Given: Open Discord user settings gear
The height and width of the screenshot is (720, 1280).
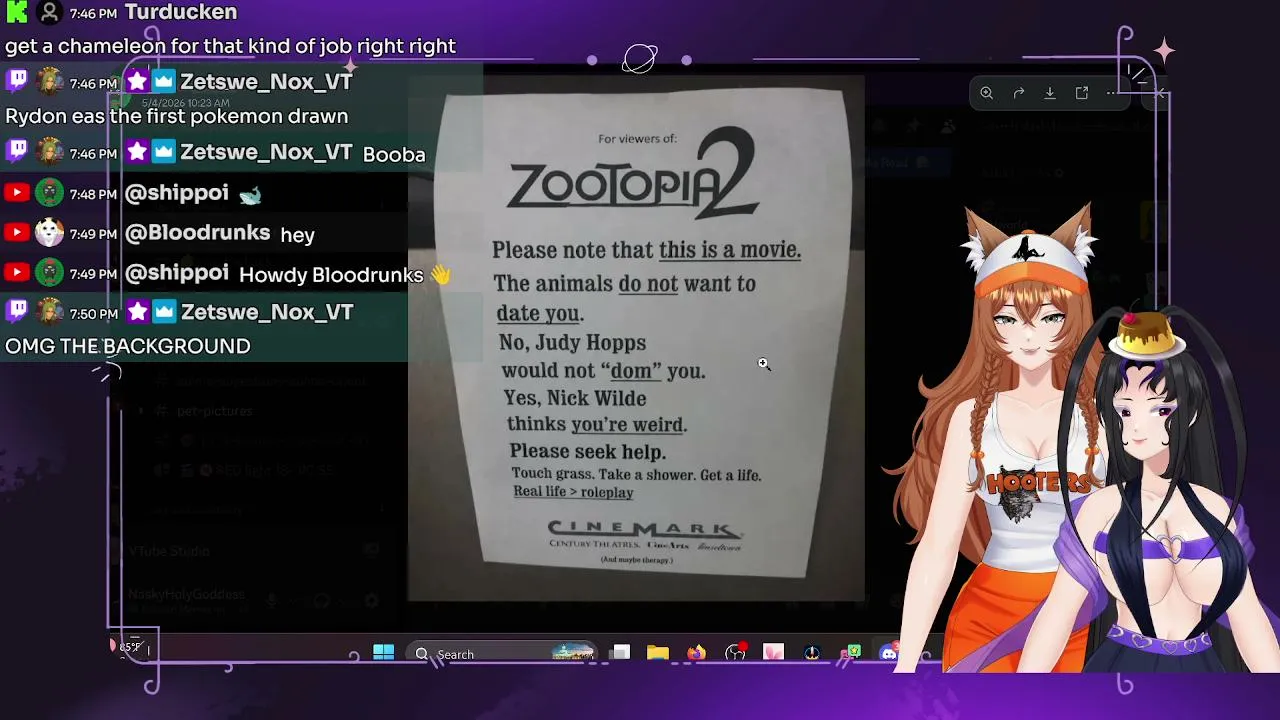Looking at the screenshot, I should coord(372,601).
